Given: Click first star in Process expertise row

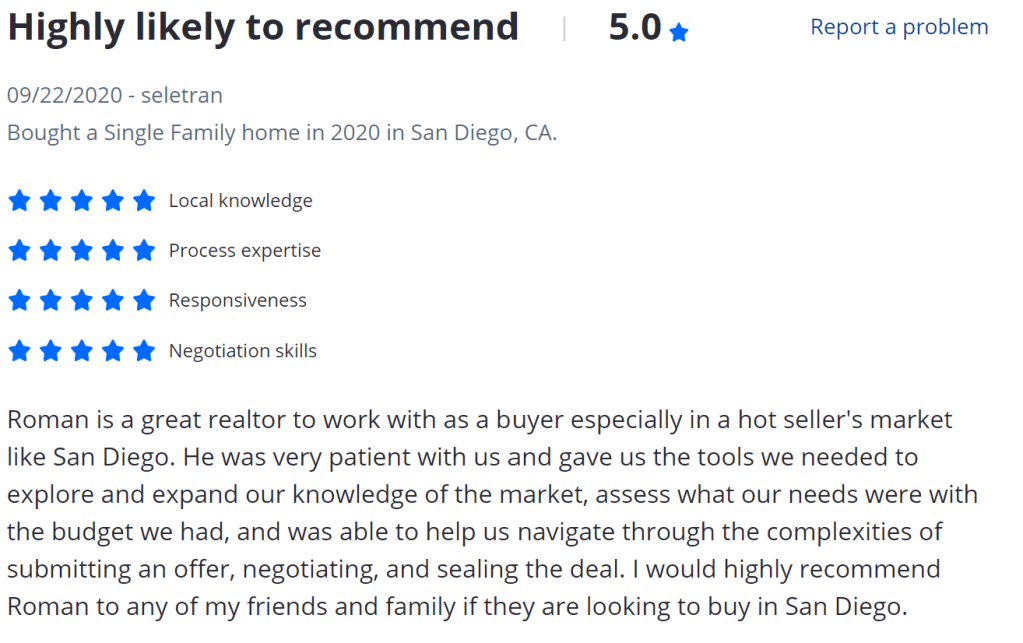Looking at the screenshot, I should tap(19, 250).
